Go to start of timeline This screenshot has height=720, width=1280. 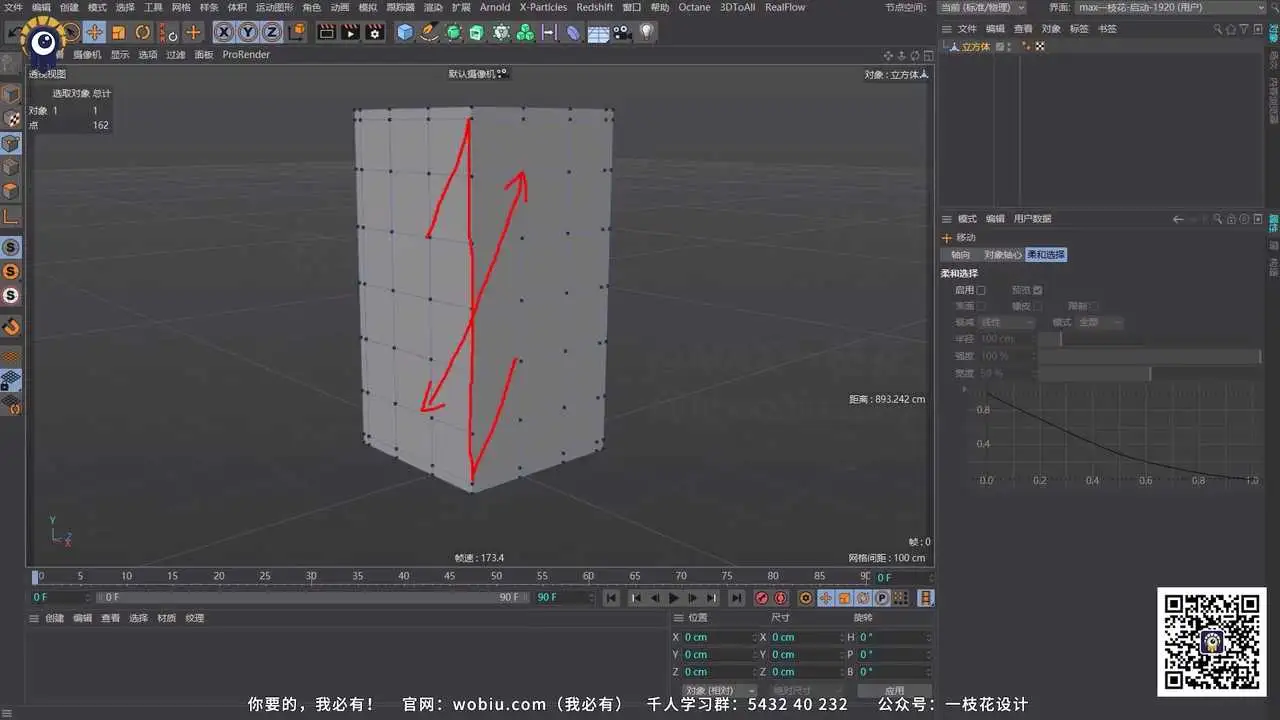point(612,598)
